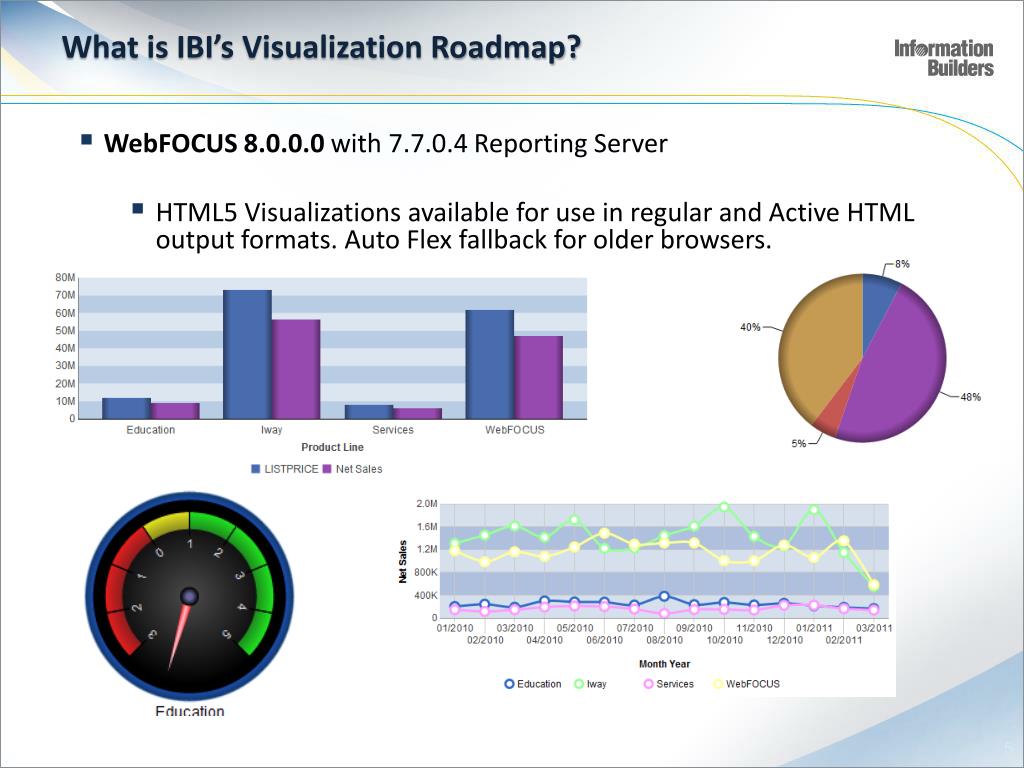
Task: Click the "01/2010" x-axis label
Action: 455,628
